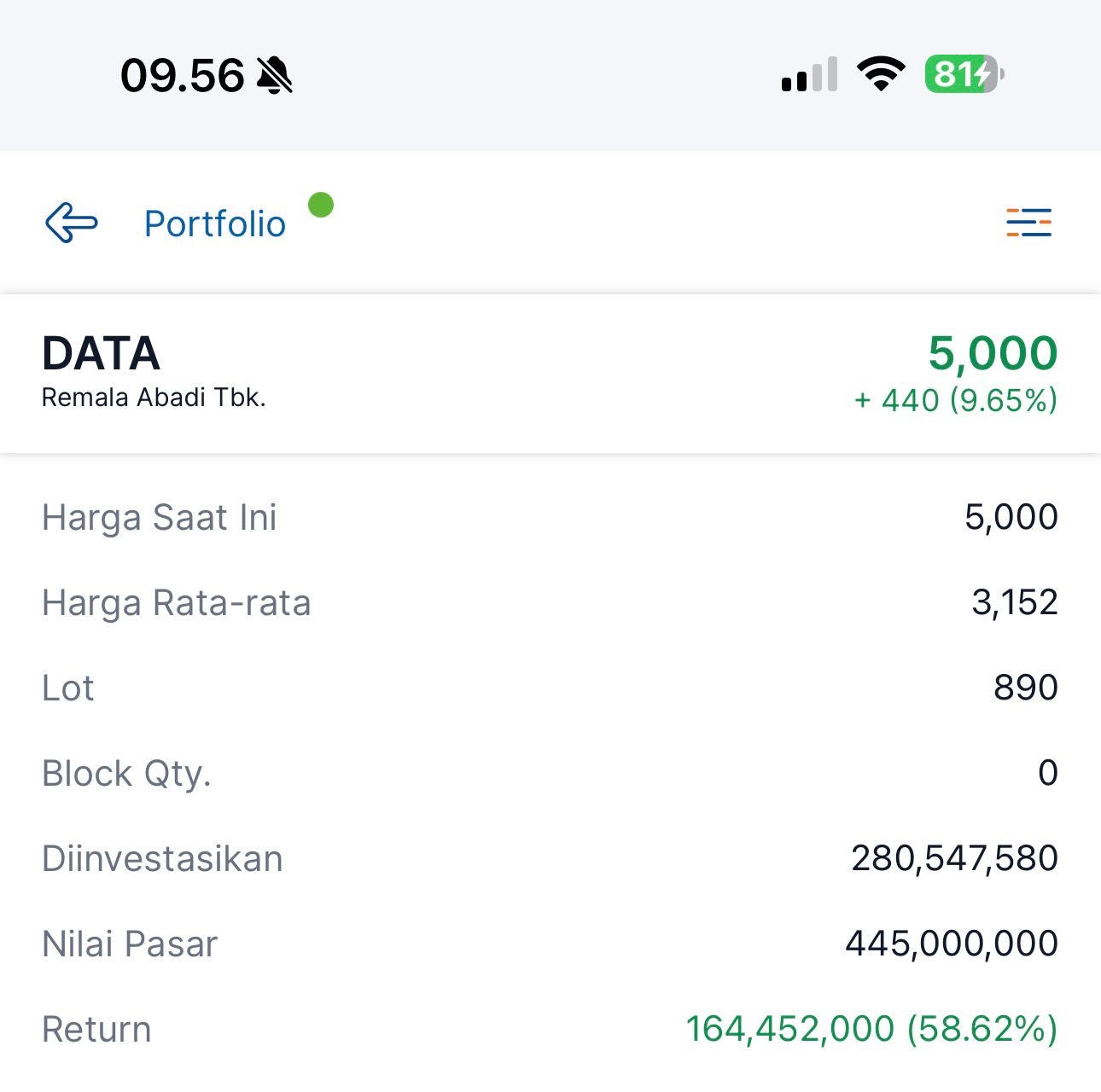Image resolution: width=1101 pixels, height=1092 pixels.
Task: Select the Harga Rata-rata row
Action: tap(550, 602)
